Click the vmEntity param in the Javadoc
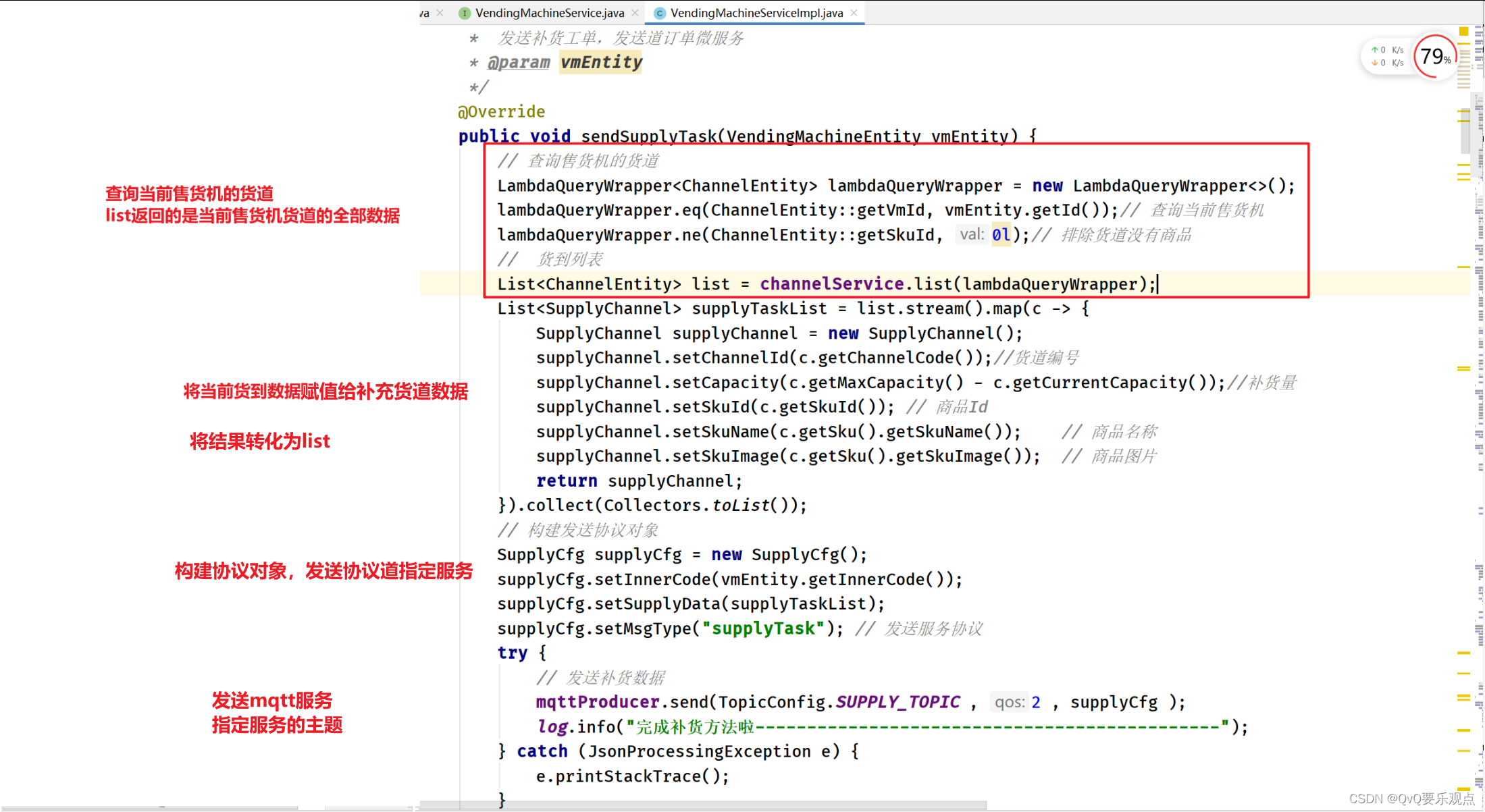Viewport: 1485px width, 812px height. click(601, 62)
